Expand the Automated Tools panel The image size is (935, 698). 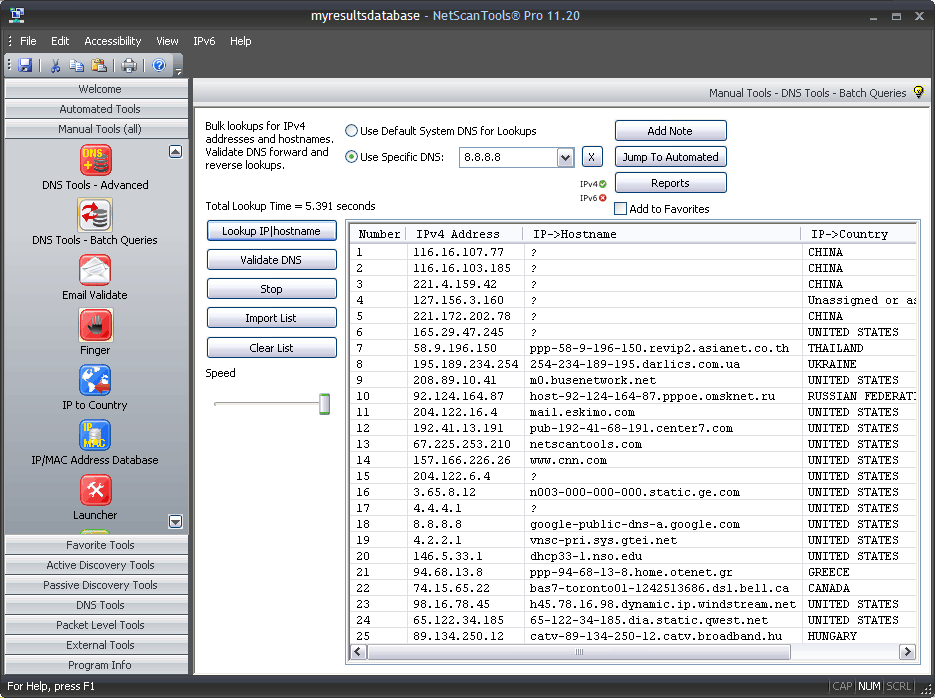coord(97,109)
